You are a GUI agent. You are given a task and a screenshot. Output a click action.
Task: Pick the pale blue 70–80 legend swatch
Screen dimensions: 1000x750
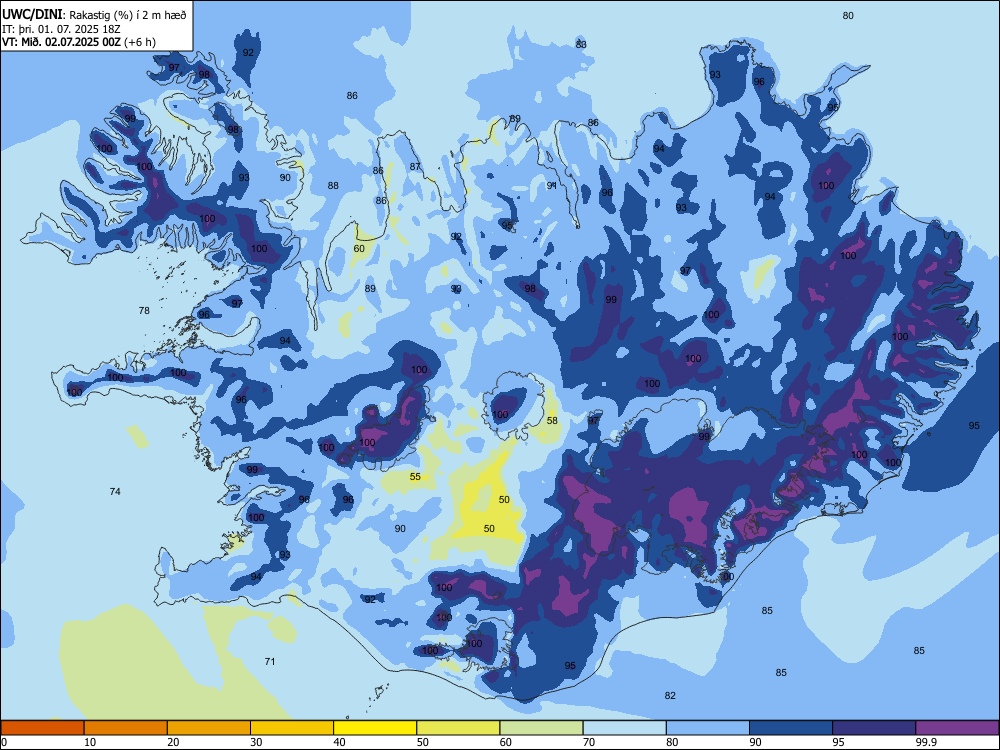pos(624,728)
